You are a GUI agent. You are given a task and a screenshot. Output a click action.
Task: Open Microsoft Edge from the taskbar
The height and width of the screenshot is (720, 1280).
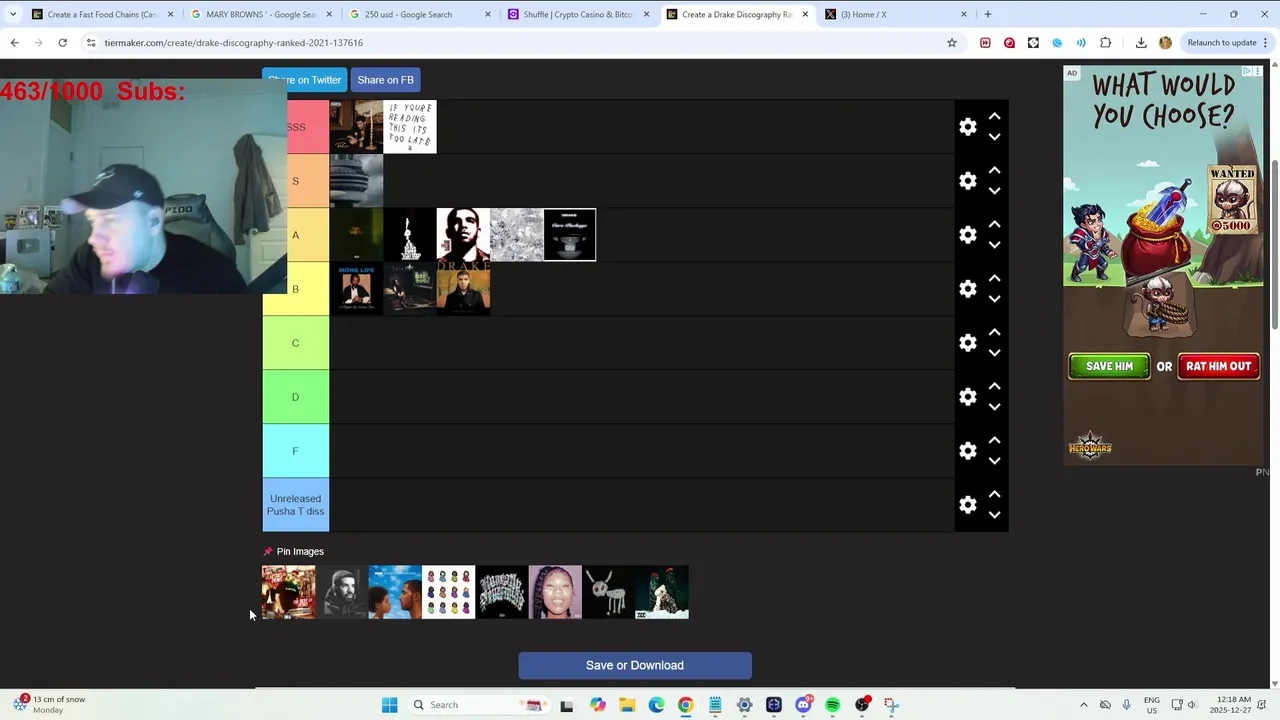click(x=656, y=705)
